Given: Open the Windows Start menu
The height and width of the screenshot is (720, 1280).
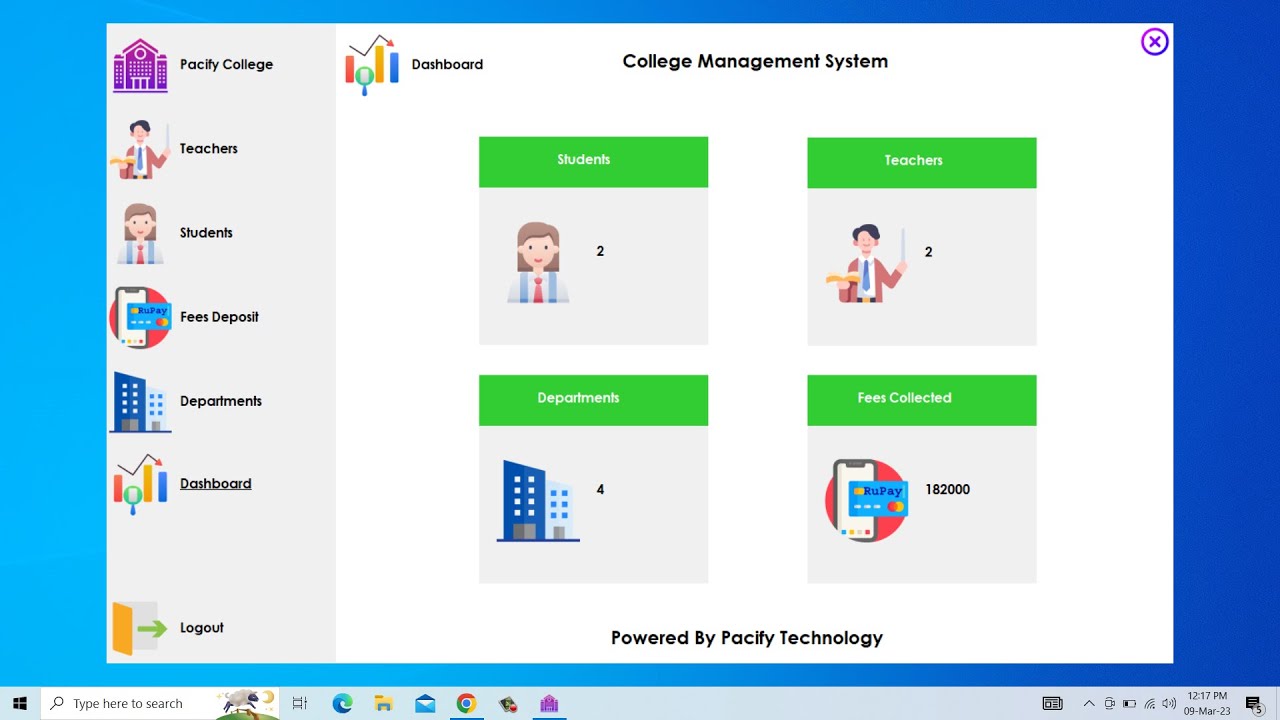Looking at the screenshot, I should 20,703.
